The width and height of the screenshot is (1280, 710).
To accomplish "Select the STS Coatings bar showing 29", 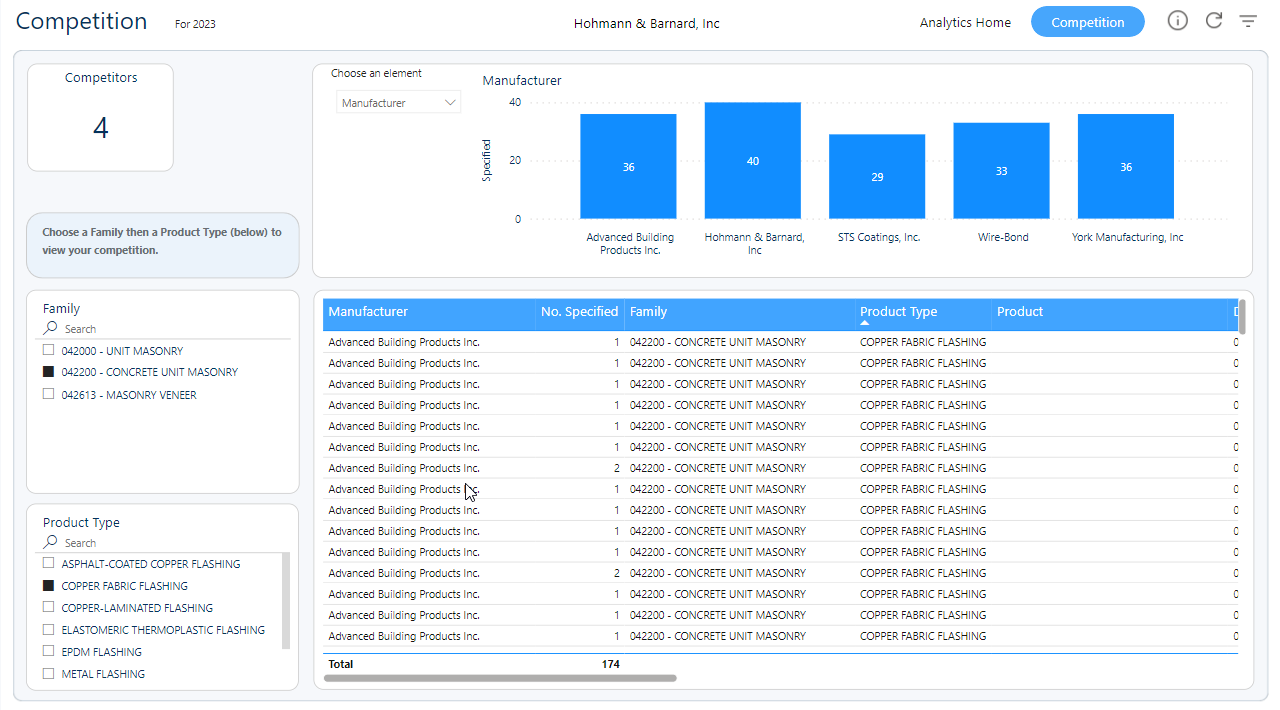I will coord(876,177).
